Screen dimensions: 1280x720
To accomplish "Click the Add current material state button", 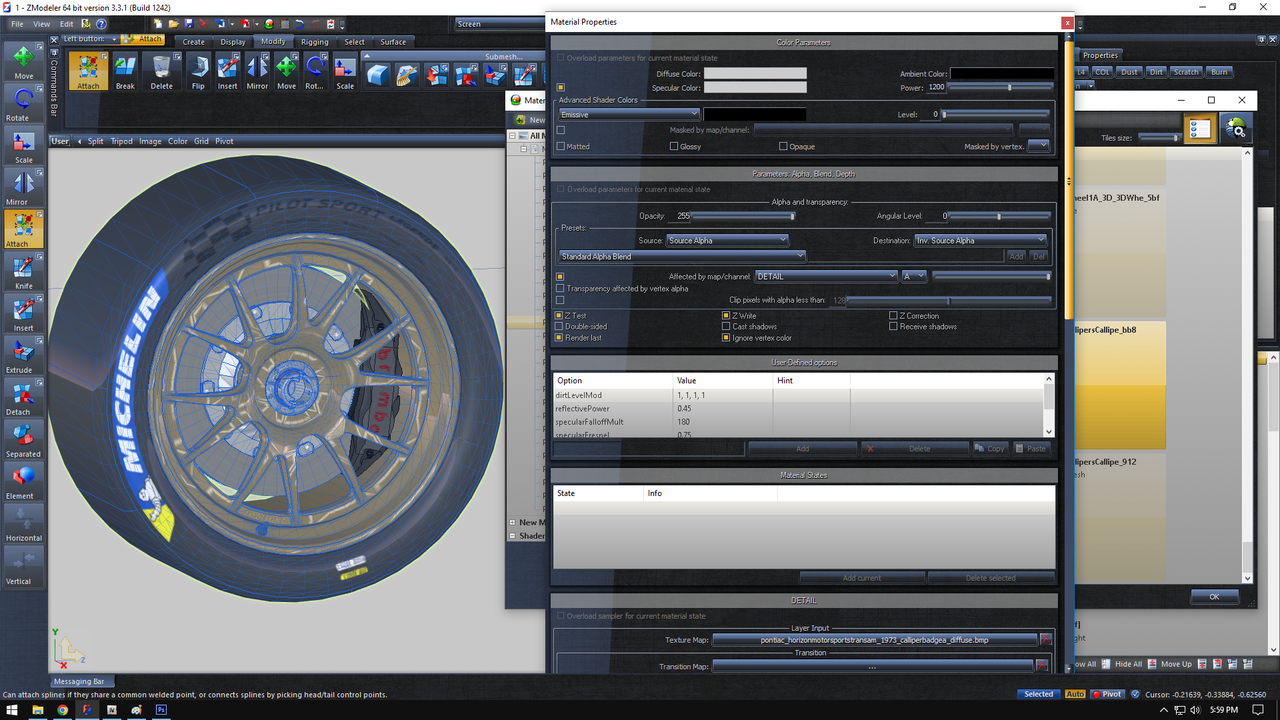I will [862, 578].
